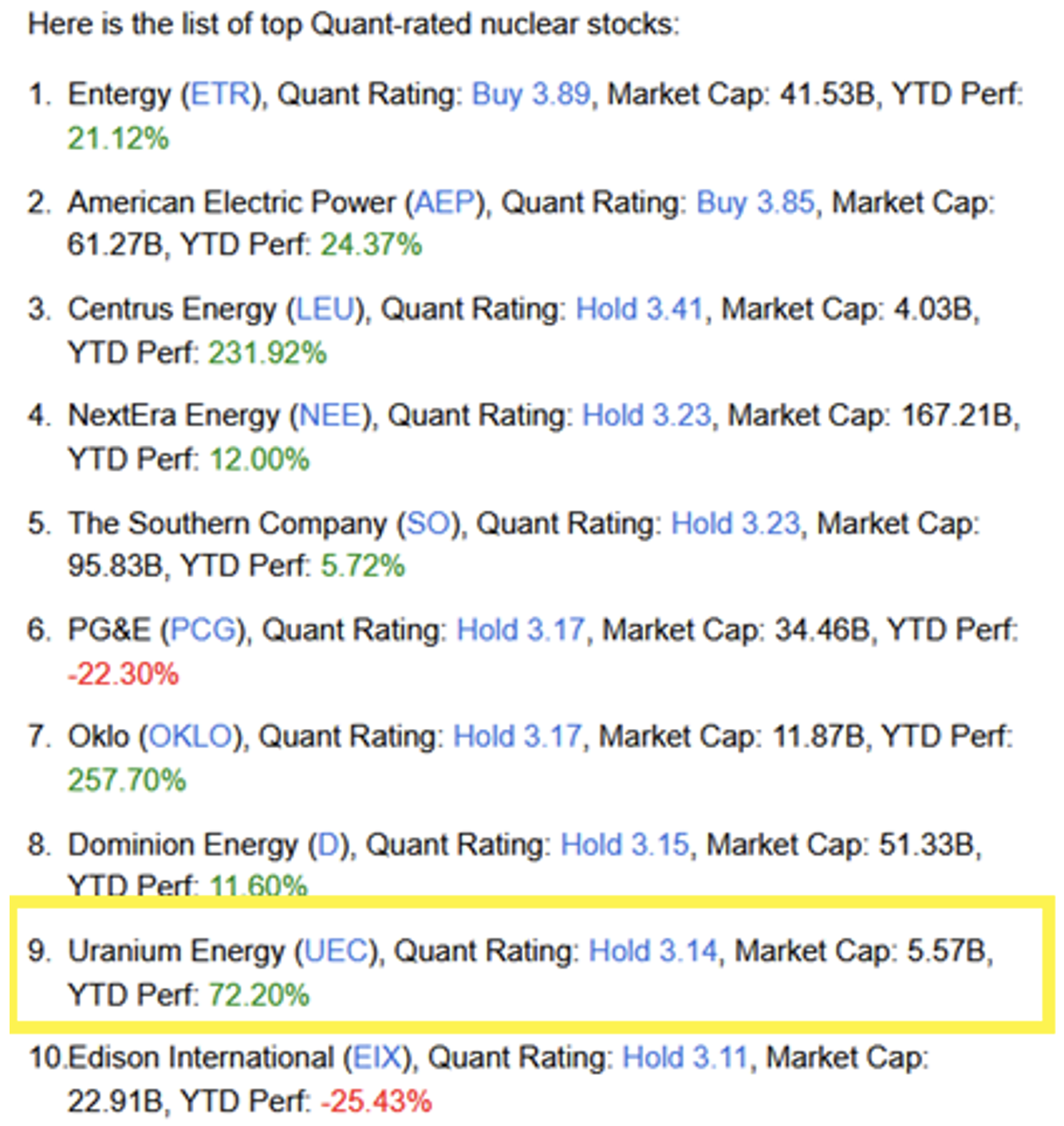The height and width of the screenshot is (1126, 1064).
Task: Open the AEP ticker link
Action: click(445, 203)
